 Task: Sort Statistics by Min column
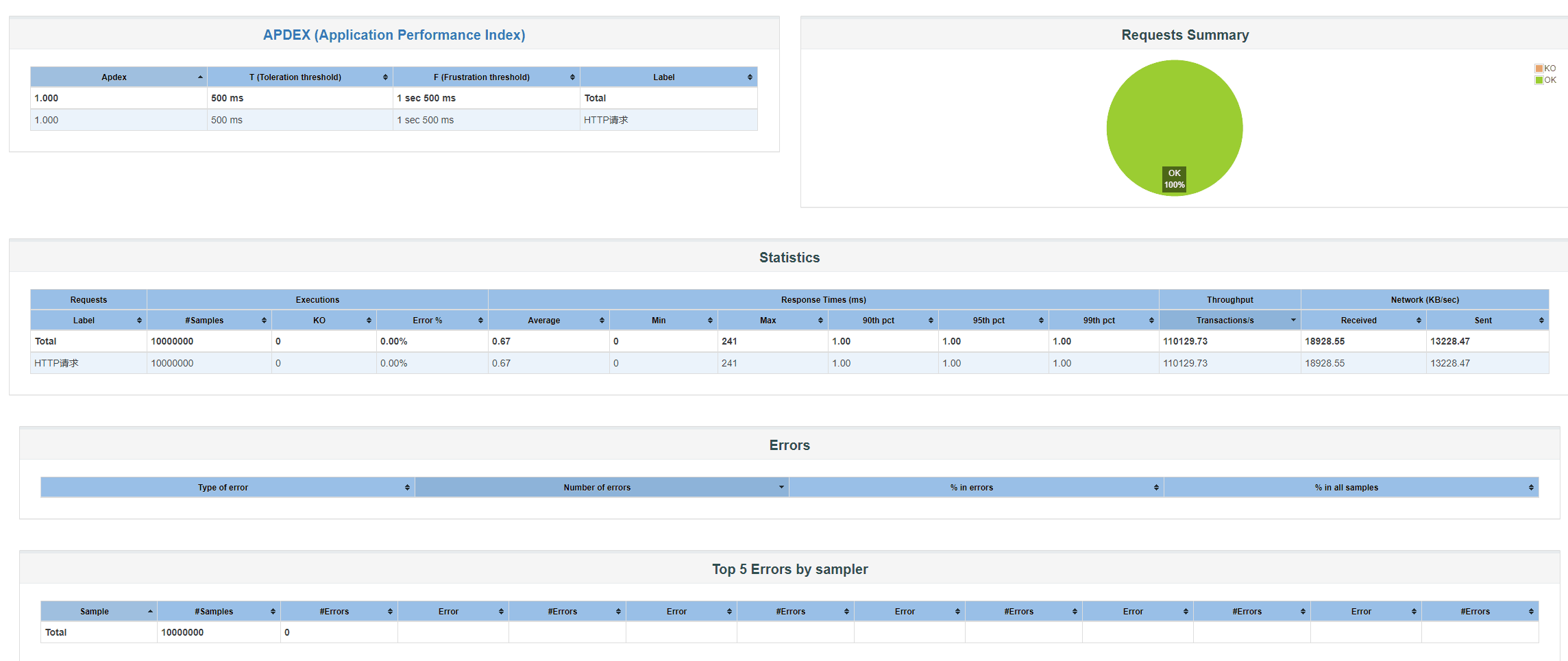pos(663,320)
